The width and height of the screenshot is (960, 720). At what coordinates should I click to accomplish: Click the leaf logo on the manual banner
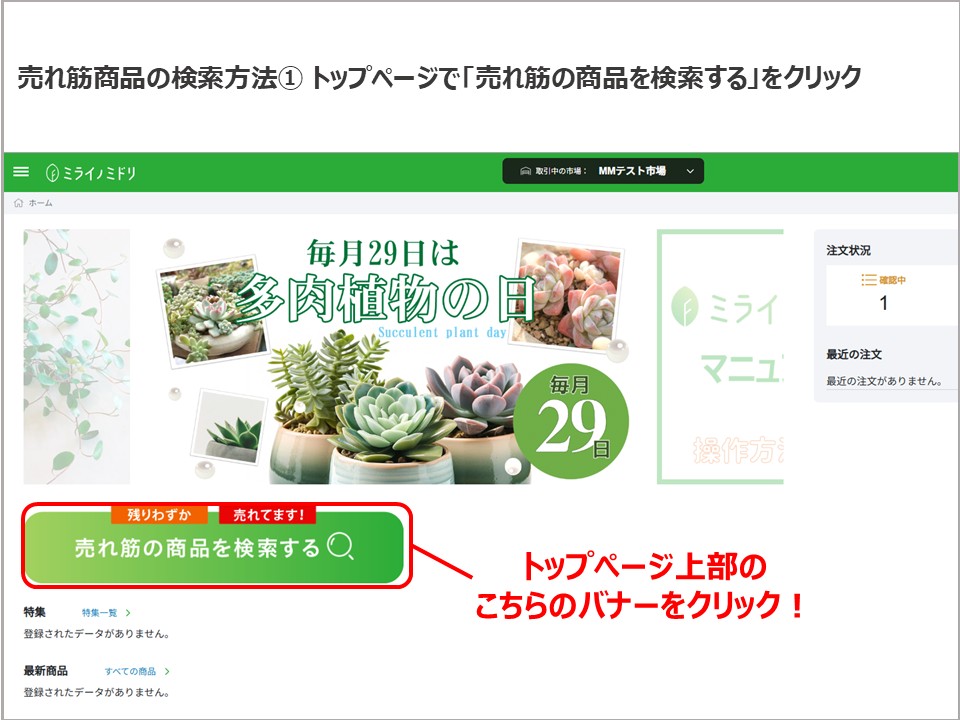684,306
